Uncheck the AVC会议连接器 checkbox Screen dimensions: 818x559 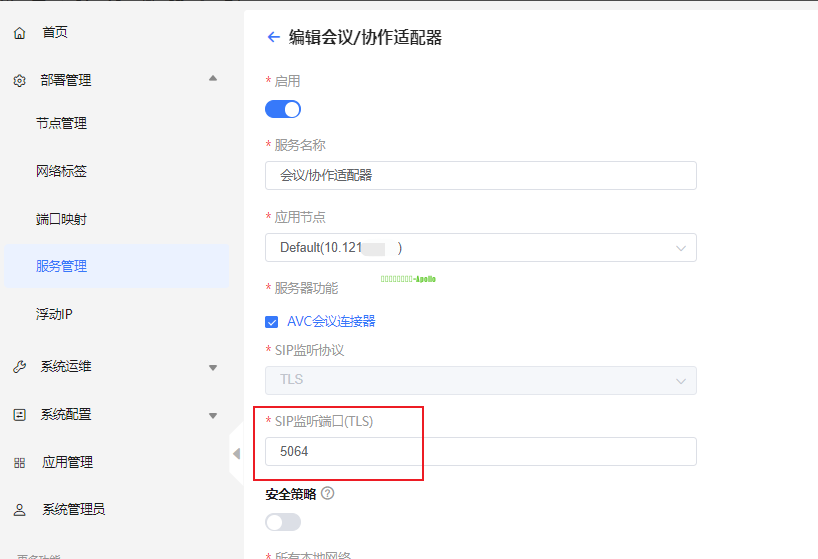point(271,322)
